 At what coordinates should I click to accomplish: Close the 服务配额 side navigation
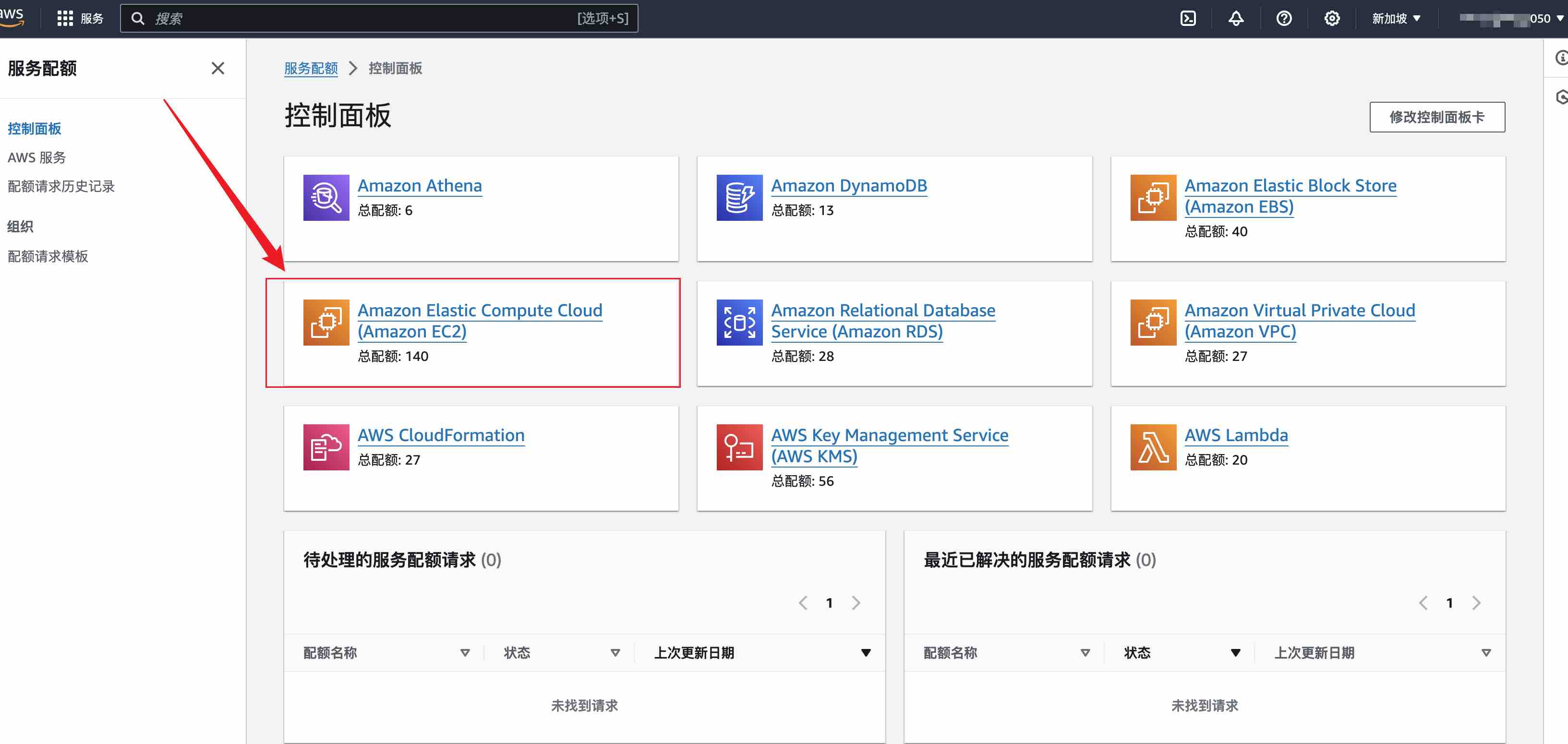pyautogui.click(x=218, y=68)
